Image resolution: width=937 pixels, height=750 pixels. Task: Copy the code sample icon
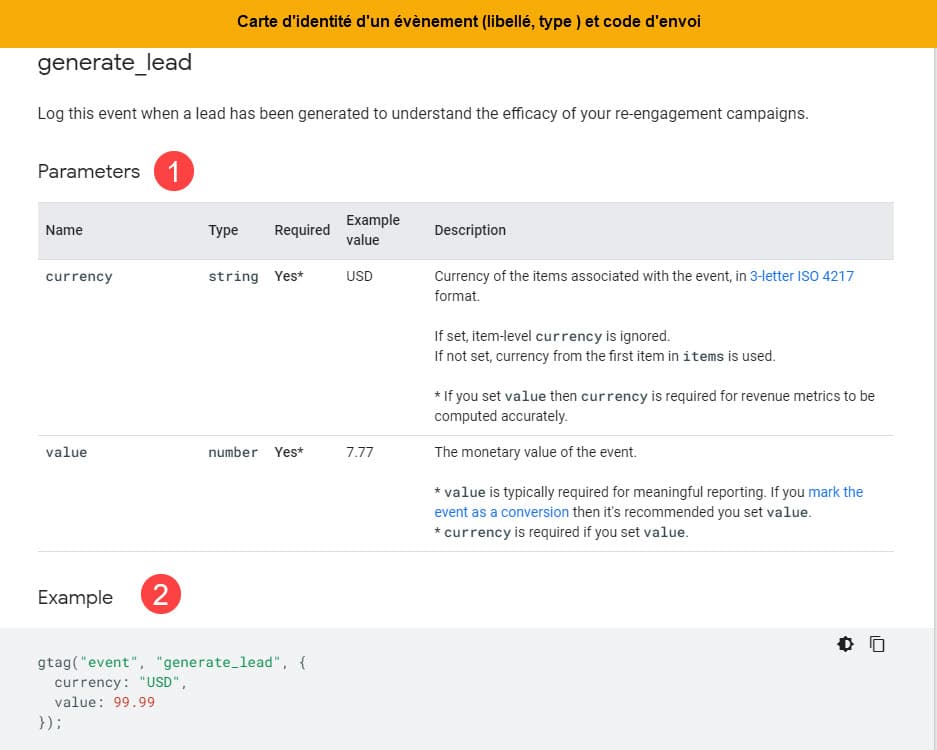877,644
